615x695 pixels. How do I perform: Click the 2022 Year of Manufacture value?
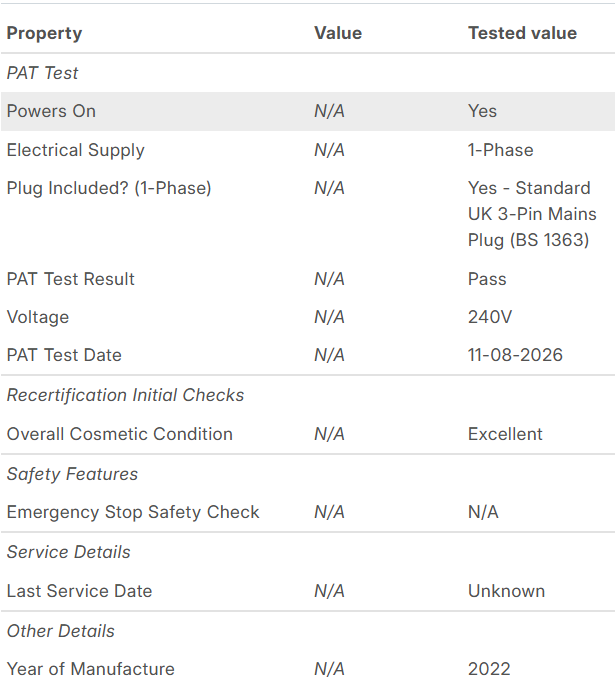tap(489, 669)
